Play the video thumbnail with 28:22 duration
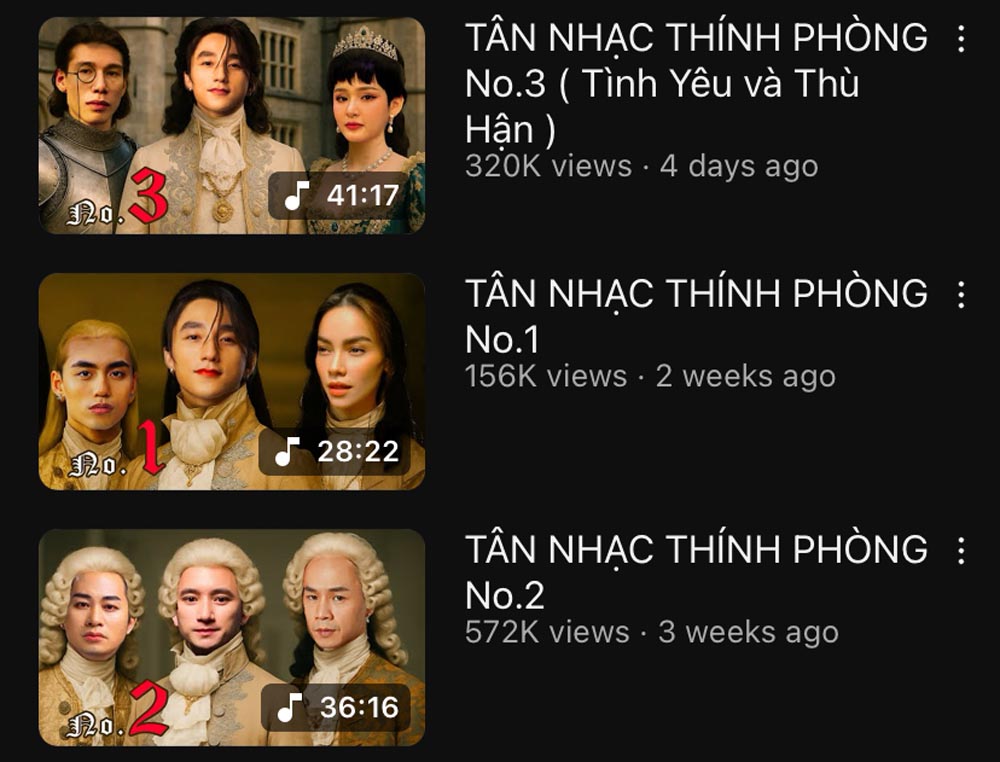This screenshot has width=1000, height=762. [232, 381]
